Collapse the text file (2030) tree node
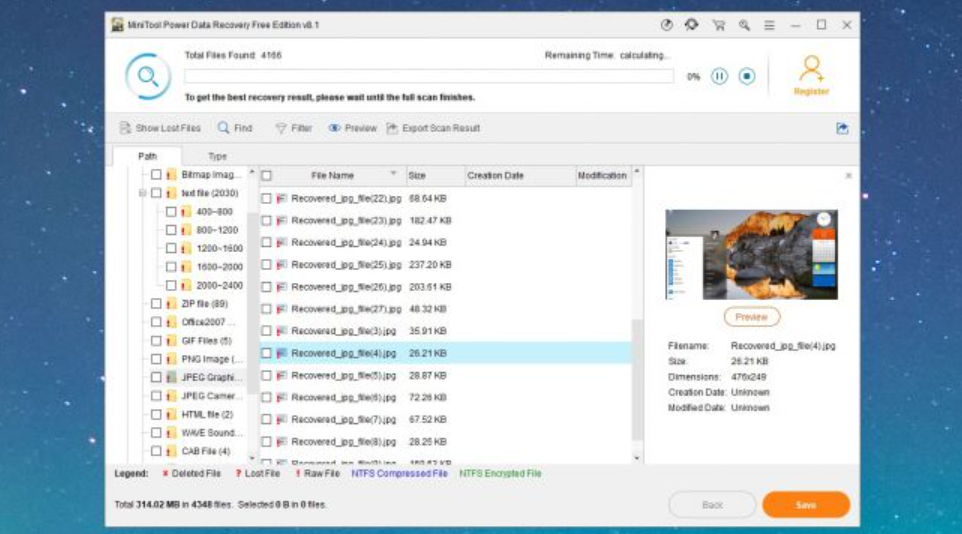The image size is (962, 534). click(x=143, y=193)
